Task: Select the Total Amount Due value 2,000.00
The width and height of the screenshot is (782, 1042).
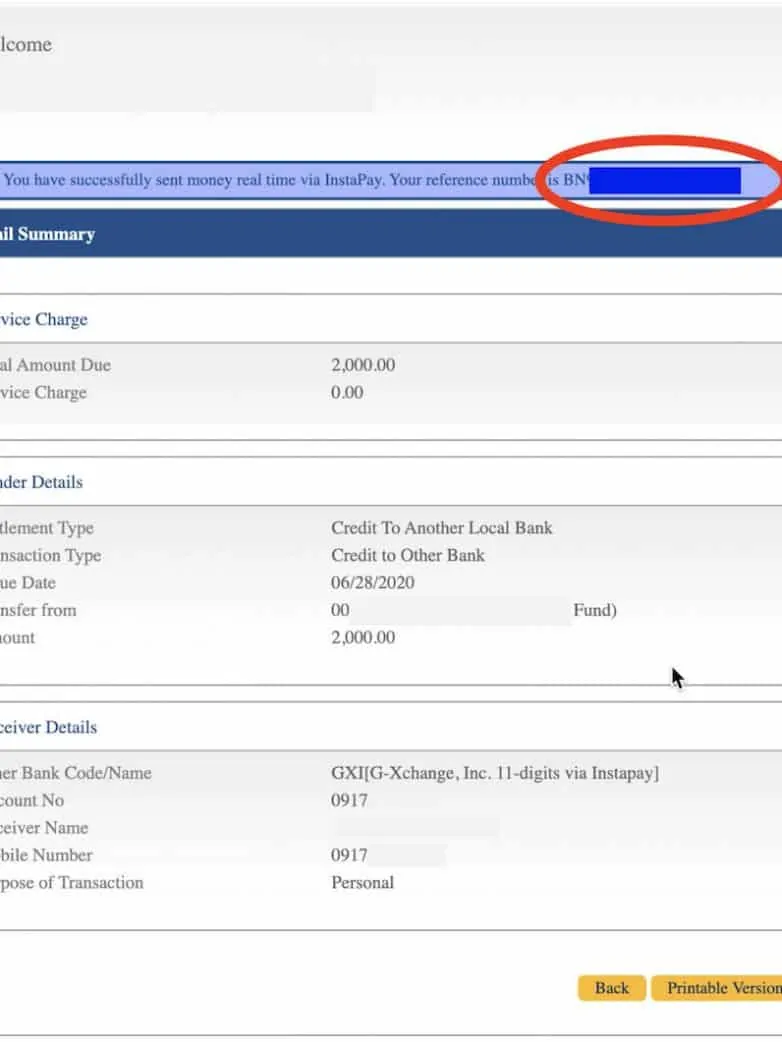Action: point(363,365)
